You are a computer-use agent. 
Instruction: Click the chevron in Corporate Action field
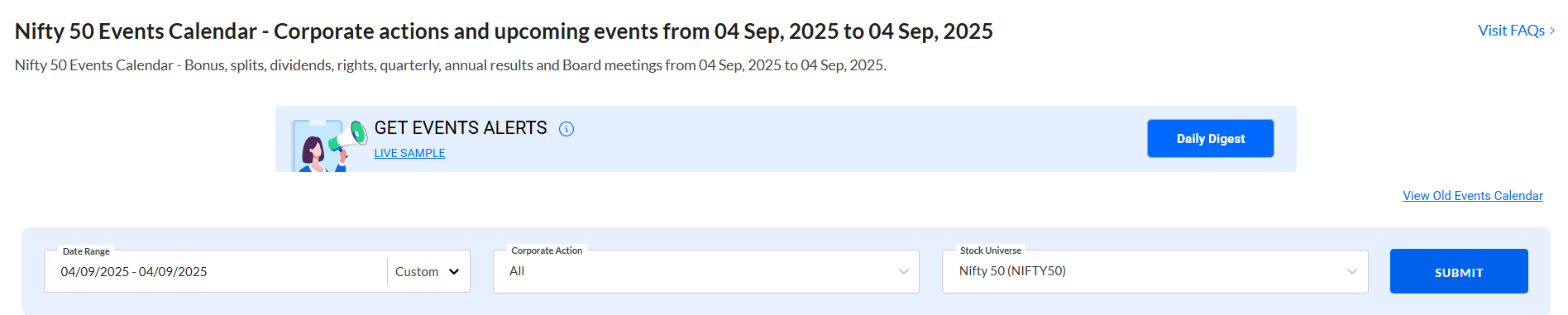(903, 272)
